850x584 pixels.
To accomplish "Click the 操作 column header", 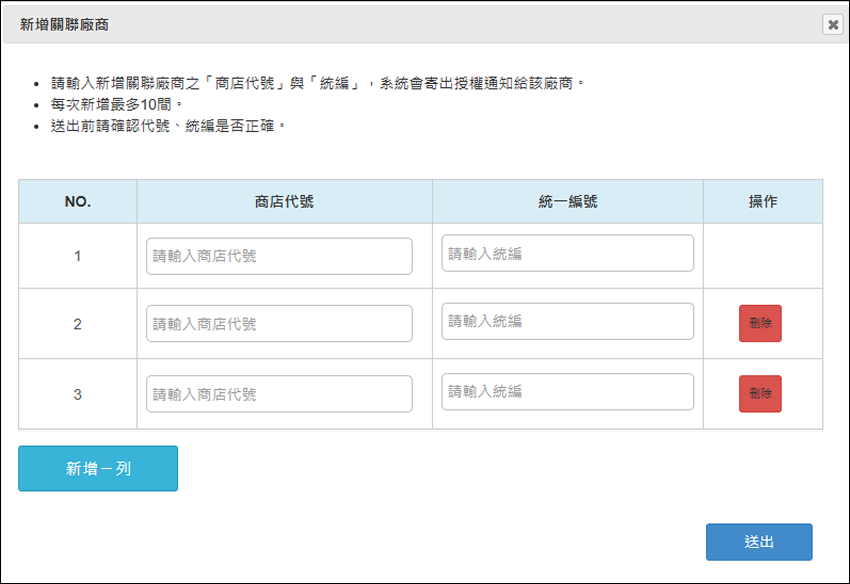I will 763,202.
